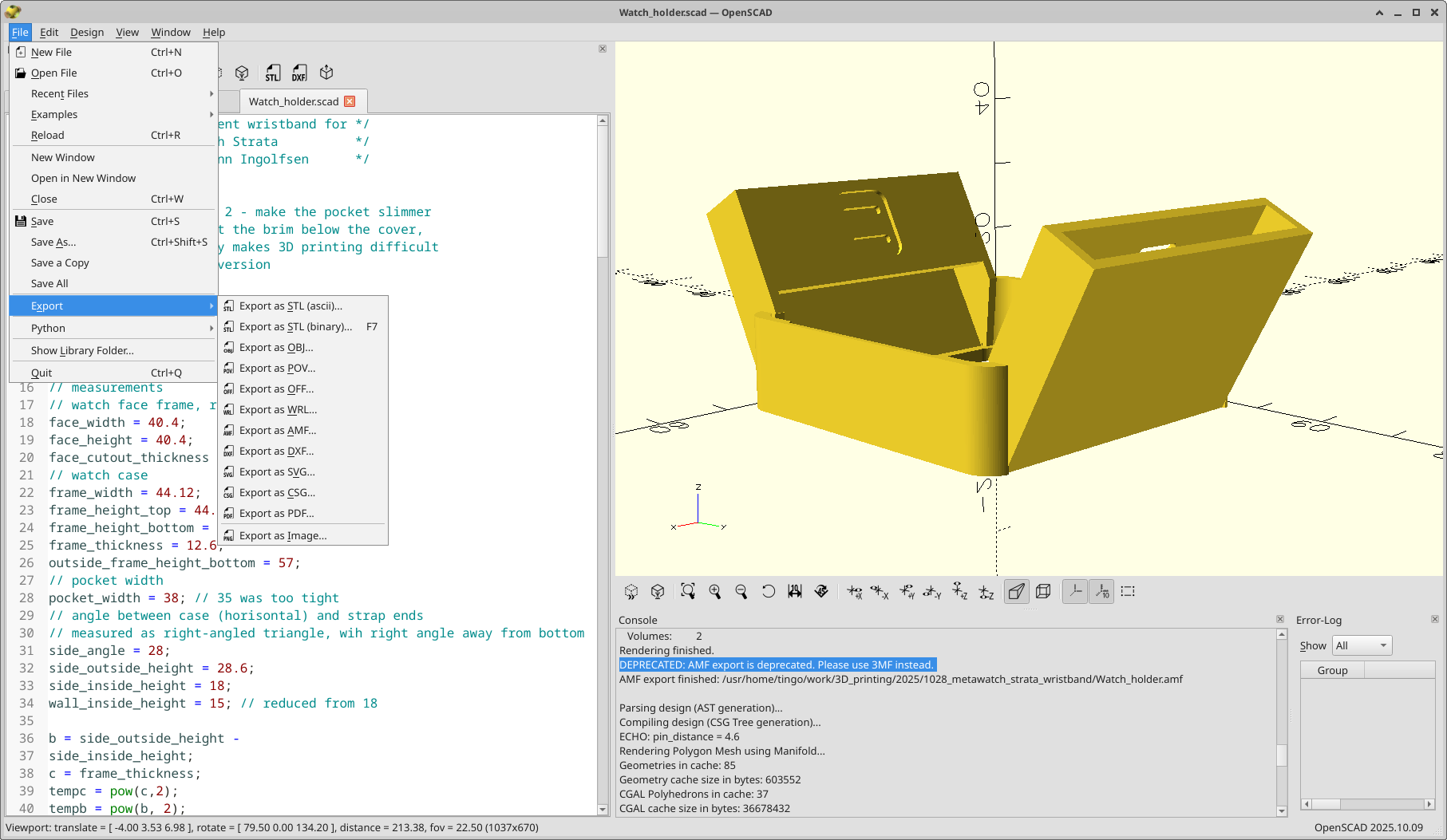
Task: Open the Design menu
Action: coord(86,33)
